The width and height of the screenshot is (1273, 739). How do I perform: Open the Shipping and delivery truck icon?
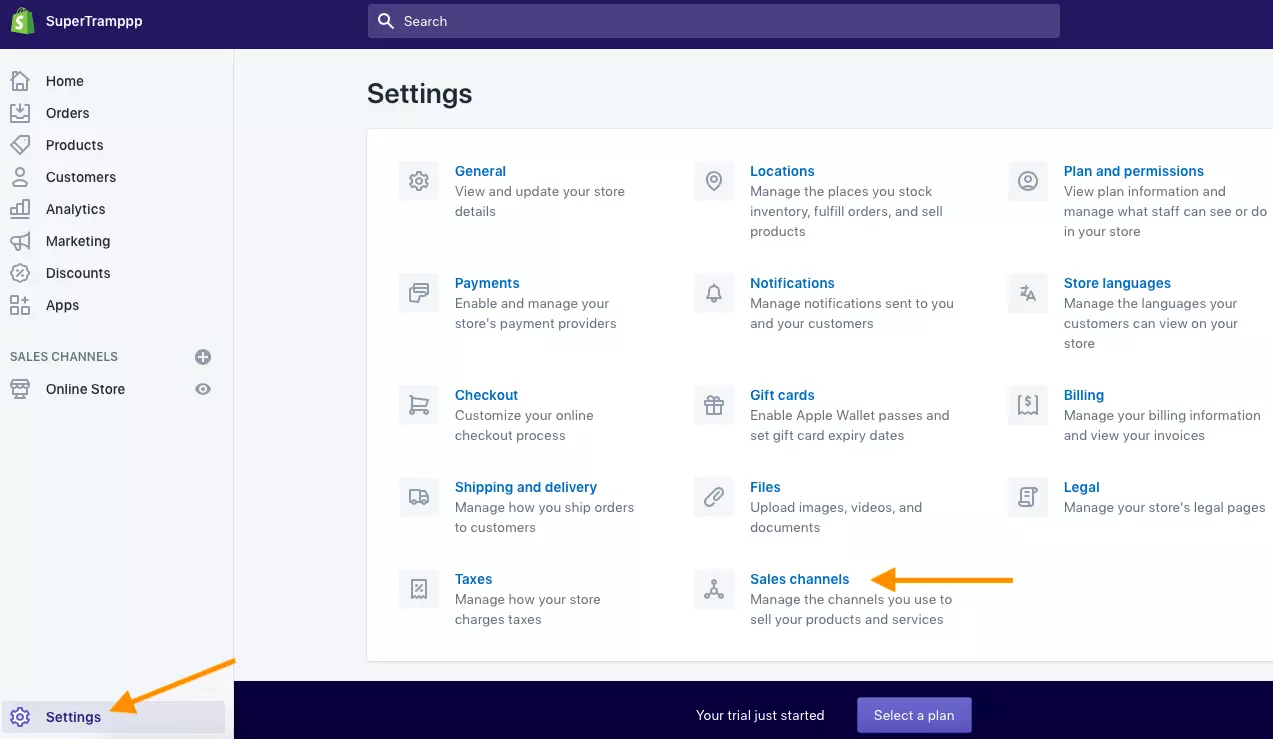419,497
